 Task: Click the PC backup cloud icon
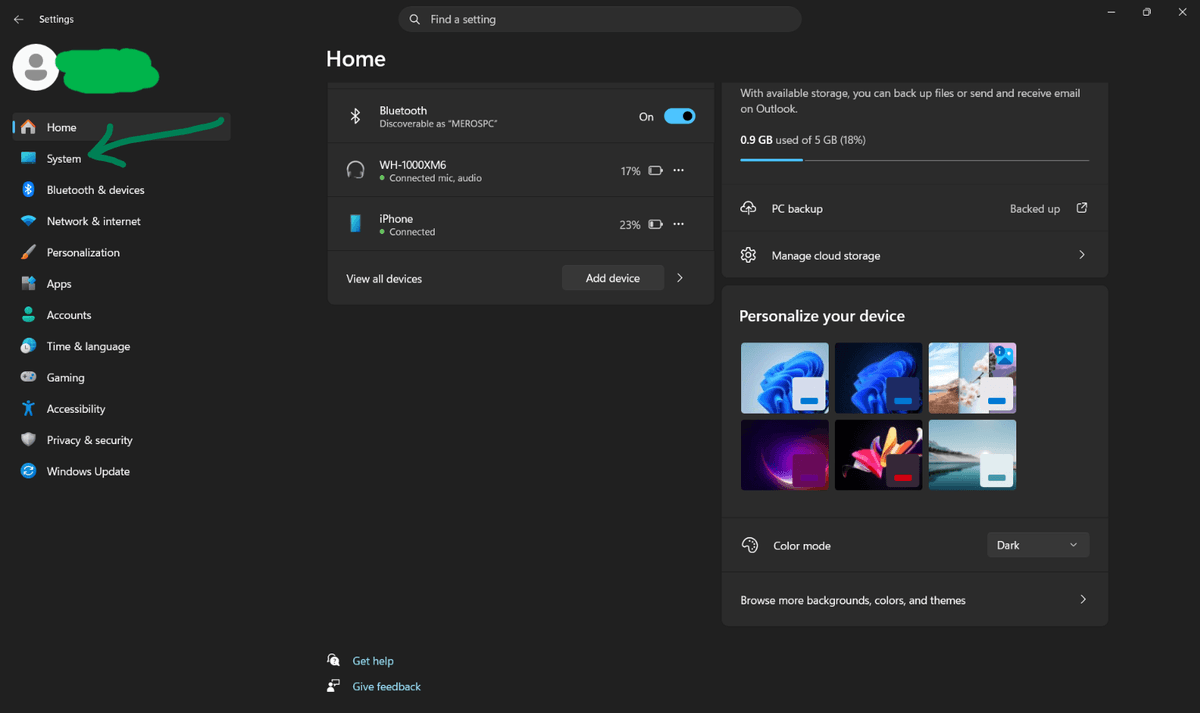748,208
